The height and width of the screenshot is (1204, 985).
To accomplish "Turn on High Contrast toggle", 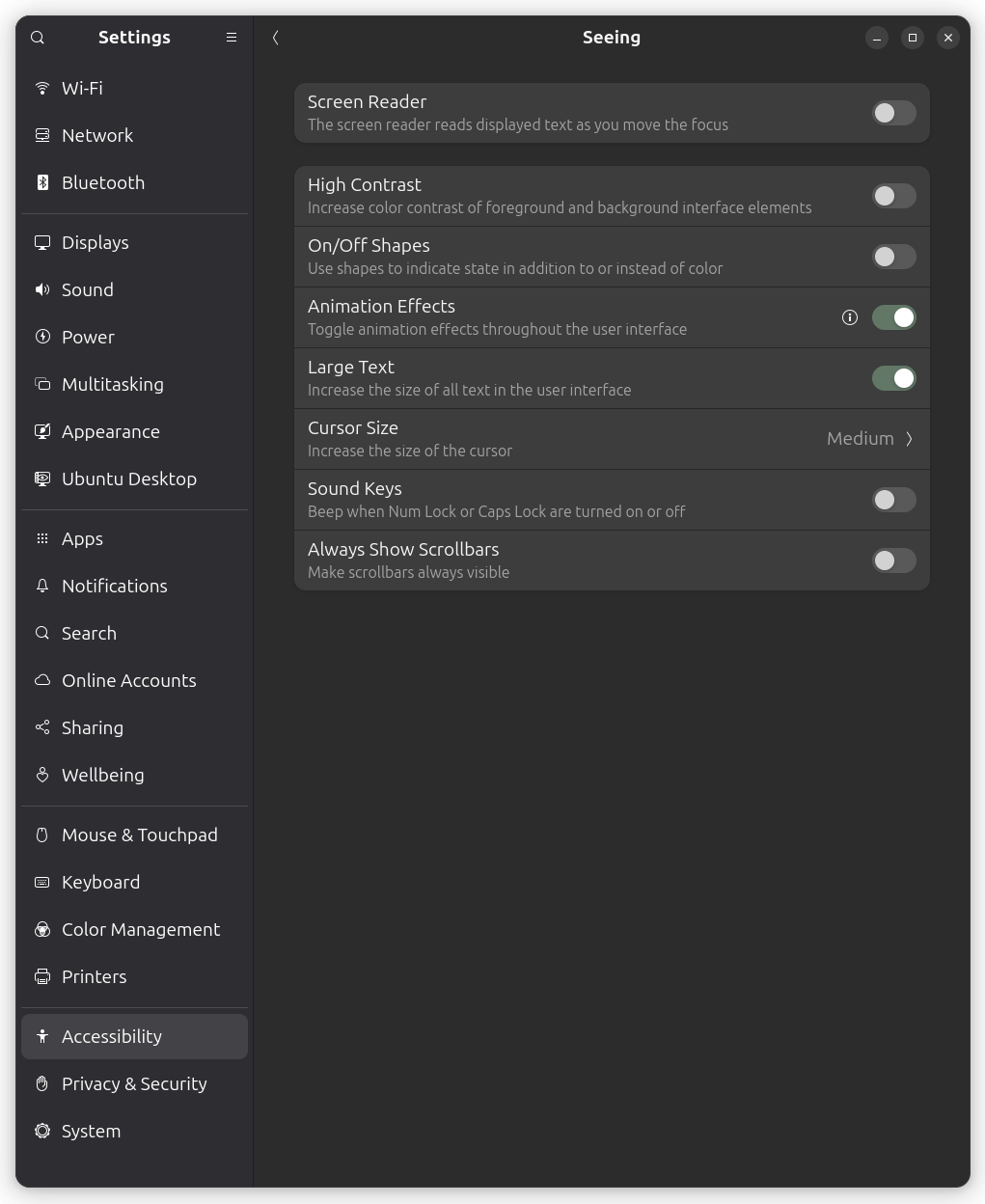I will [893, 196].
